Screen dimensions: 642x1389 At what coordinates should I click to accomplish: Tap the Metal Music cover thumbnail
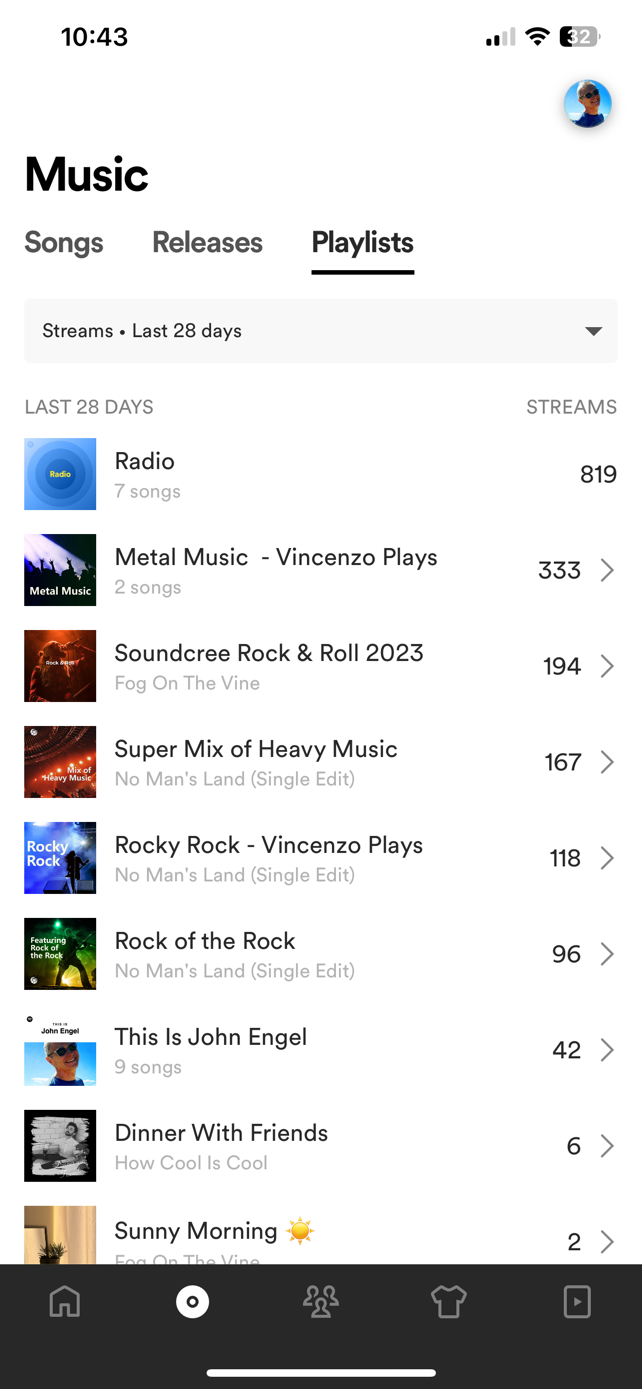[60, 570]
